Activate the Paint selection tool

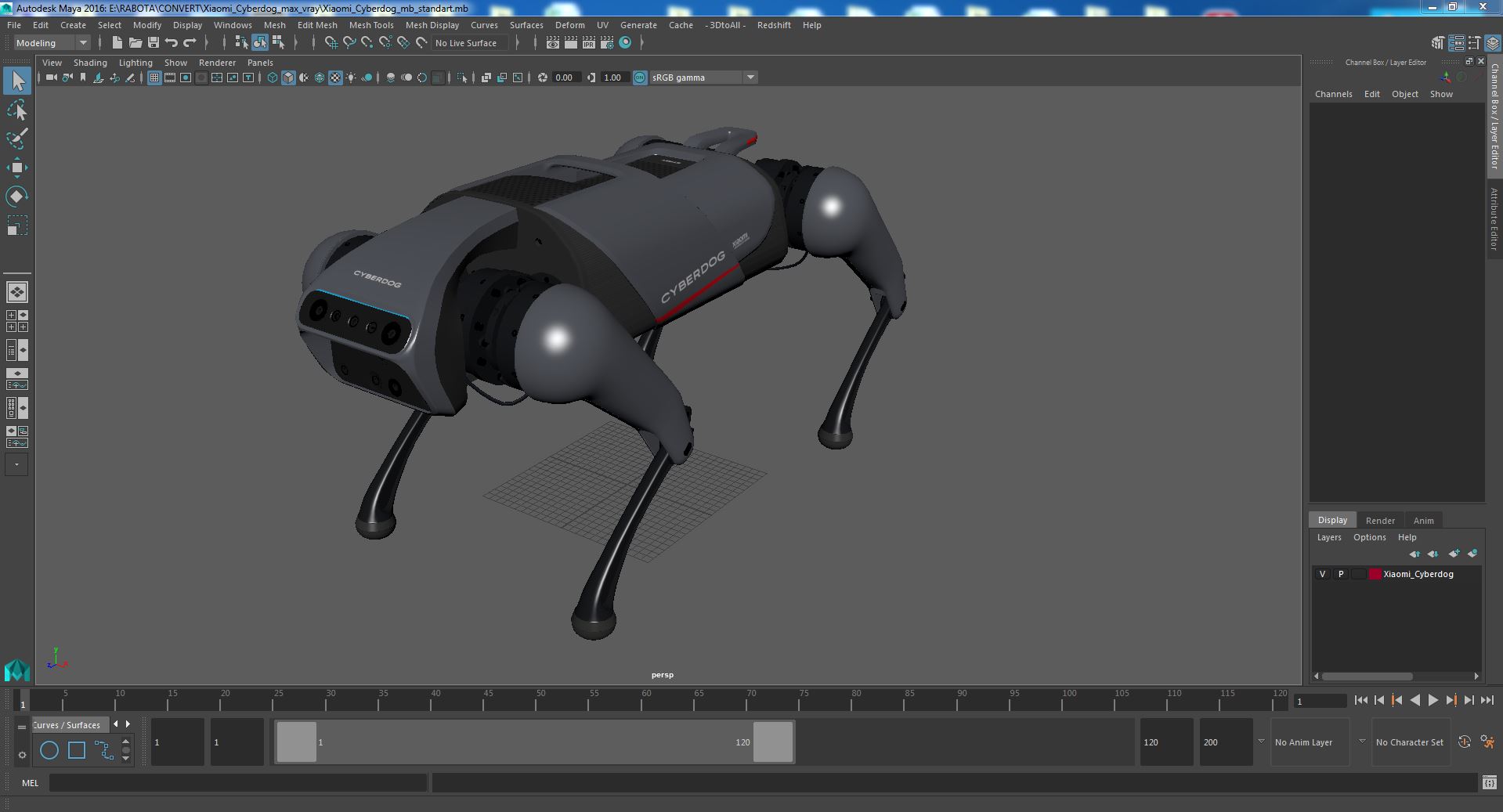click(17, 139)
